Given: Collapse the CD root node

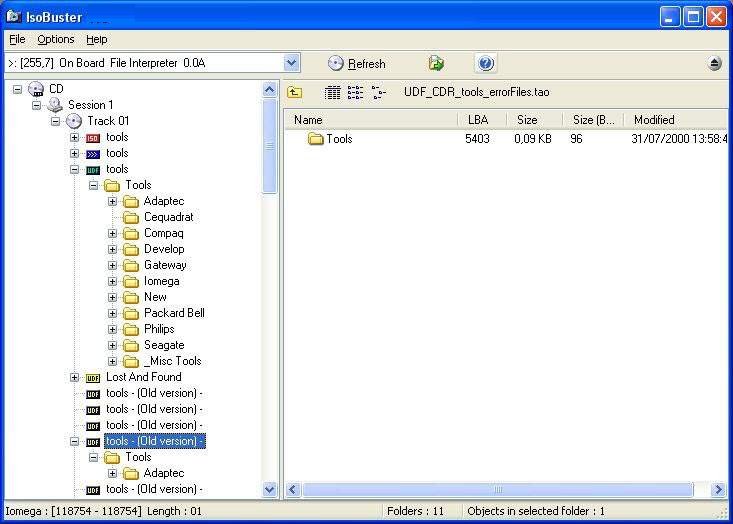Looking at the screenshot, I should click(x=17, y=89).
